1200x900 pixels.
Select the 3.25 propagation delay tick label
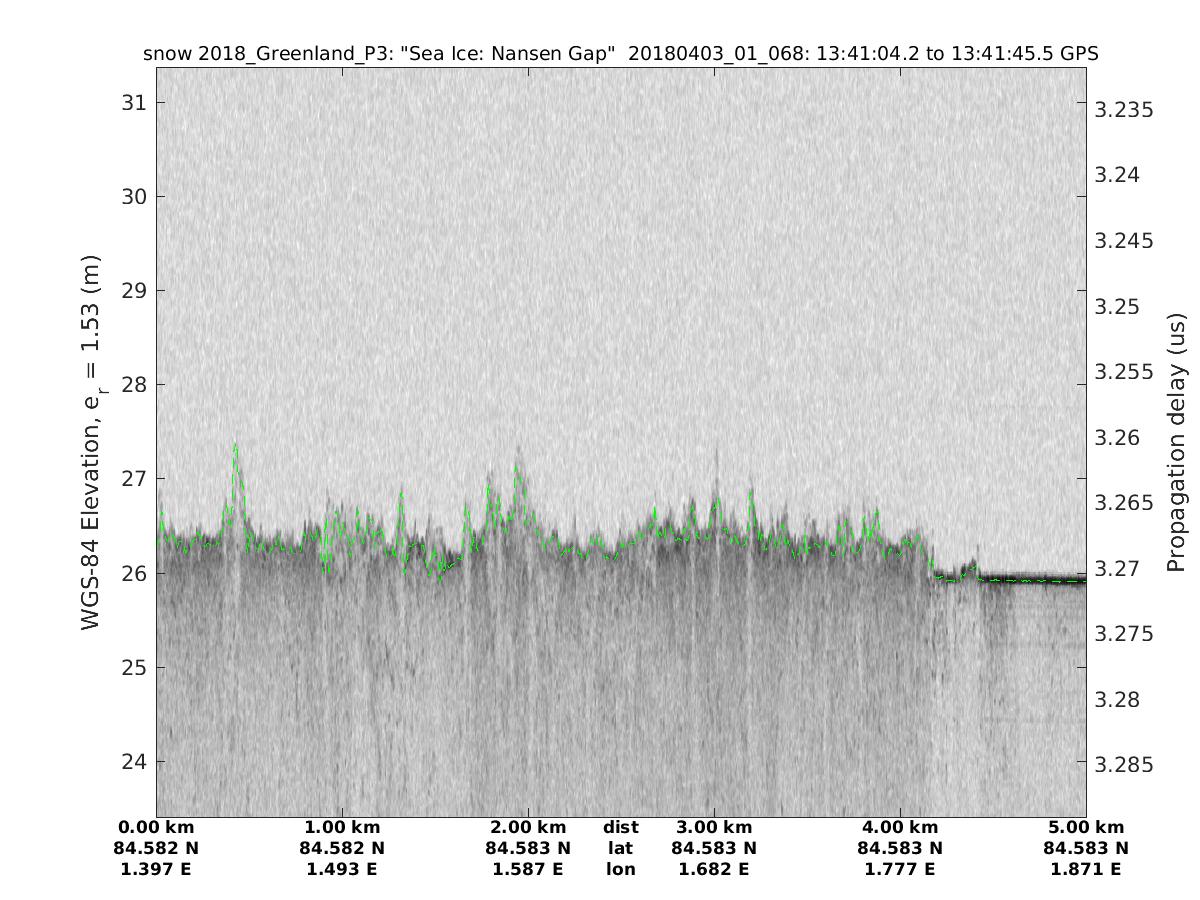coord(1119,306)
